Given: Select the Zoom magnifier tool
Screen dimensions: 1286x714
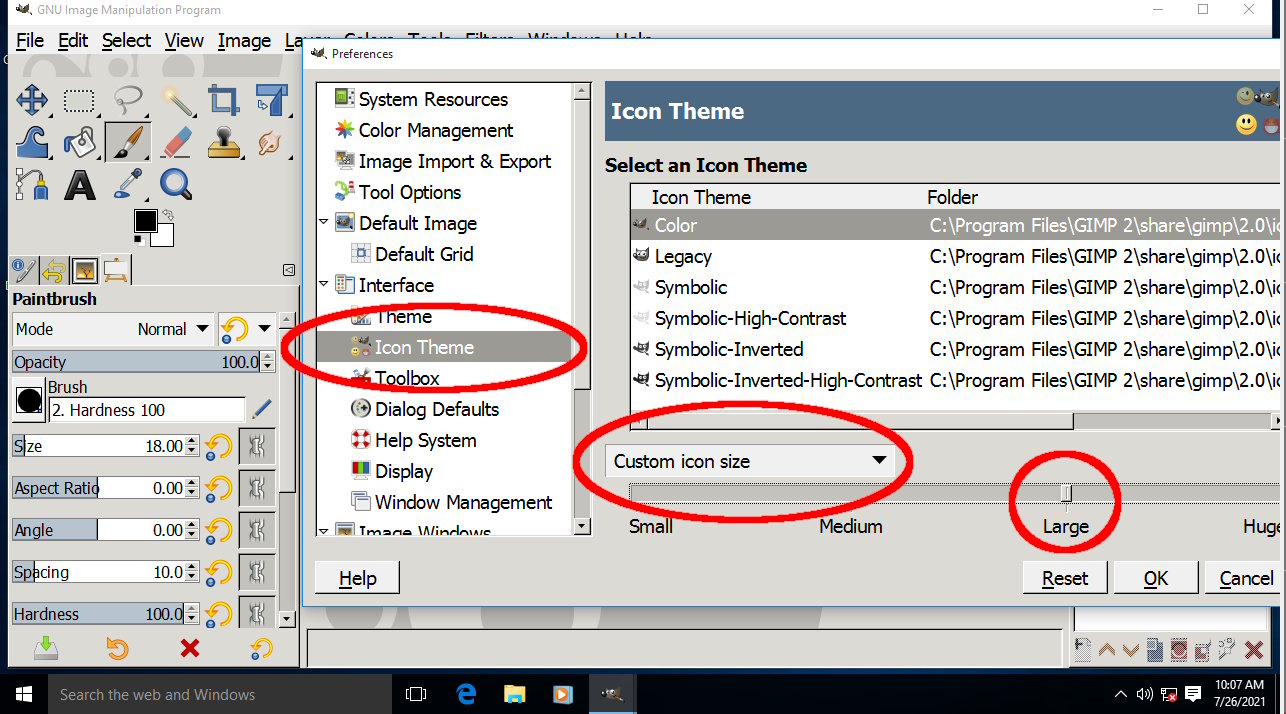Looking at the screenshot, I should 176,184.
